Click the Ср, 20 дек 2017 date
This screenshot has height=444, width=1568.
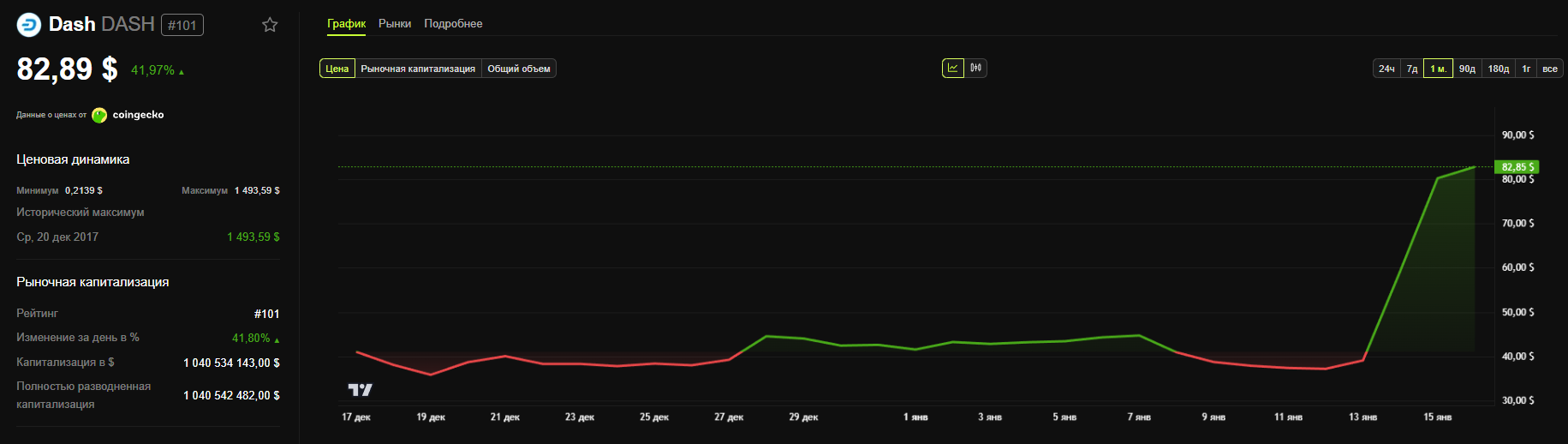[x=57, y=237]
